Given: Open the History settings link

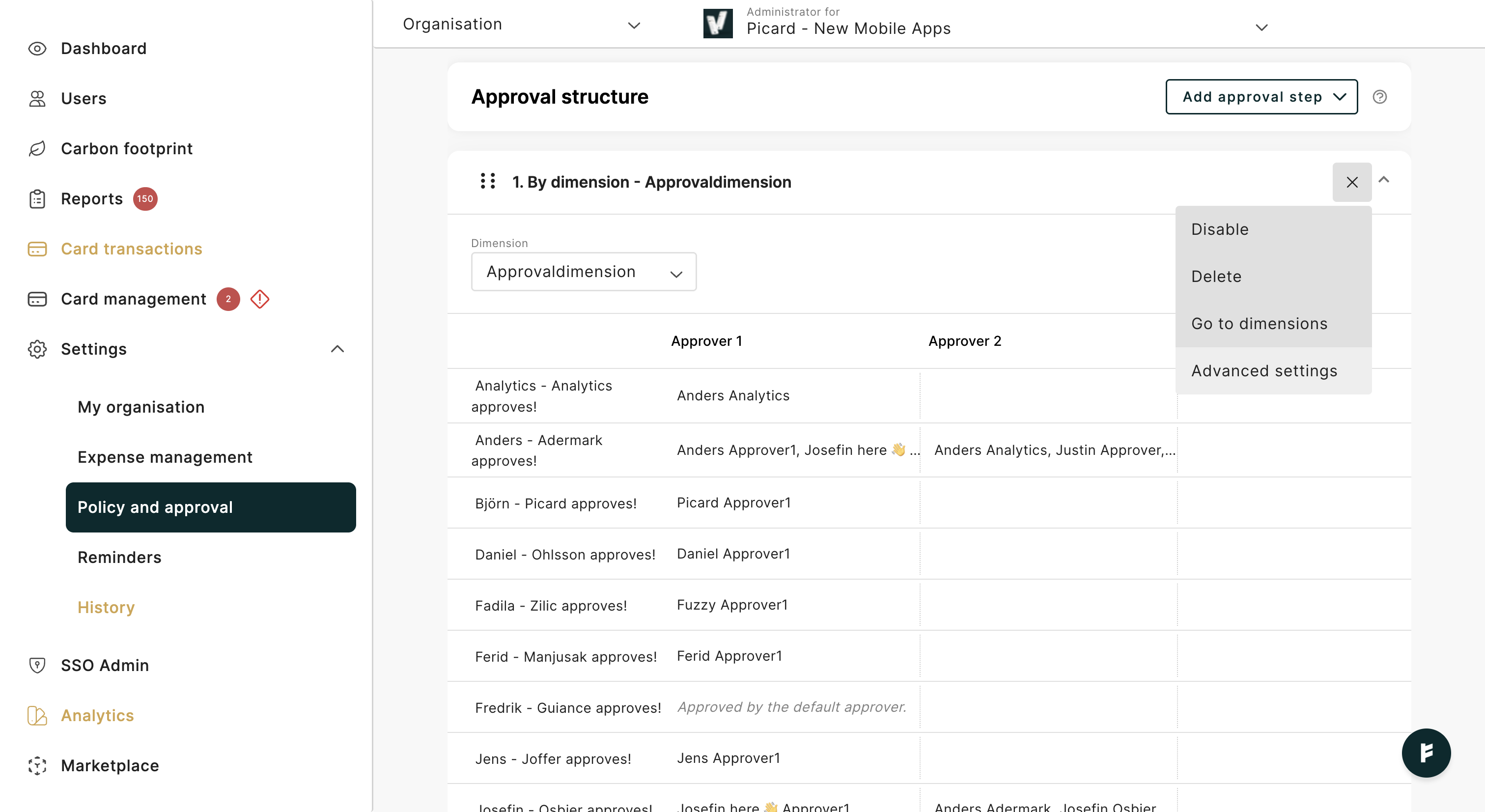Looking at the screenshot, I should 106,608.
